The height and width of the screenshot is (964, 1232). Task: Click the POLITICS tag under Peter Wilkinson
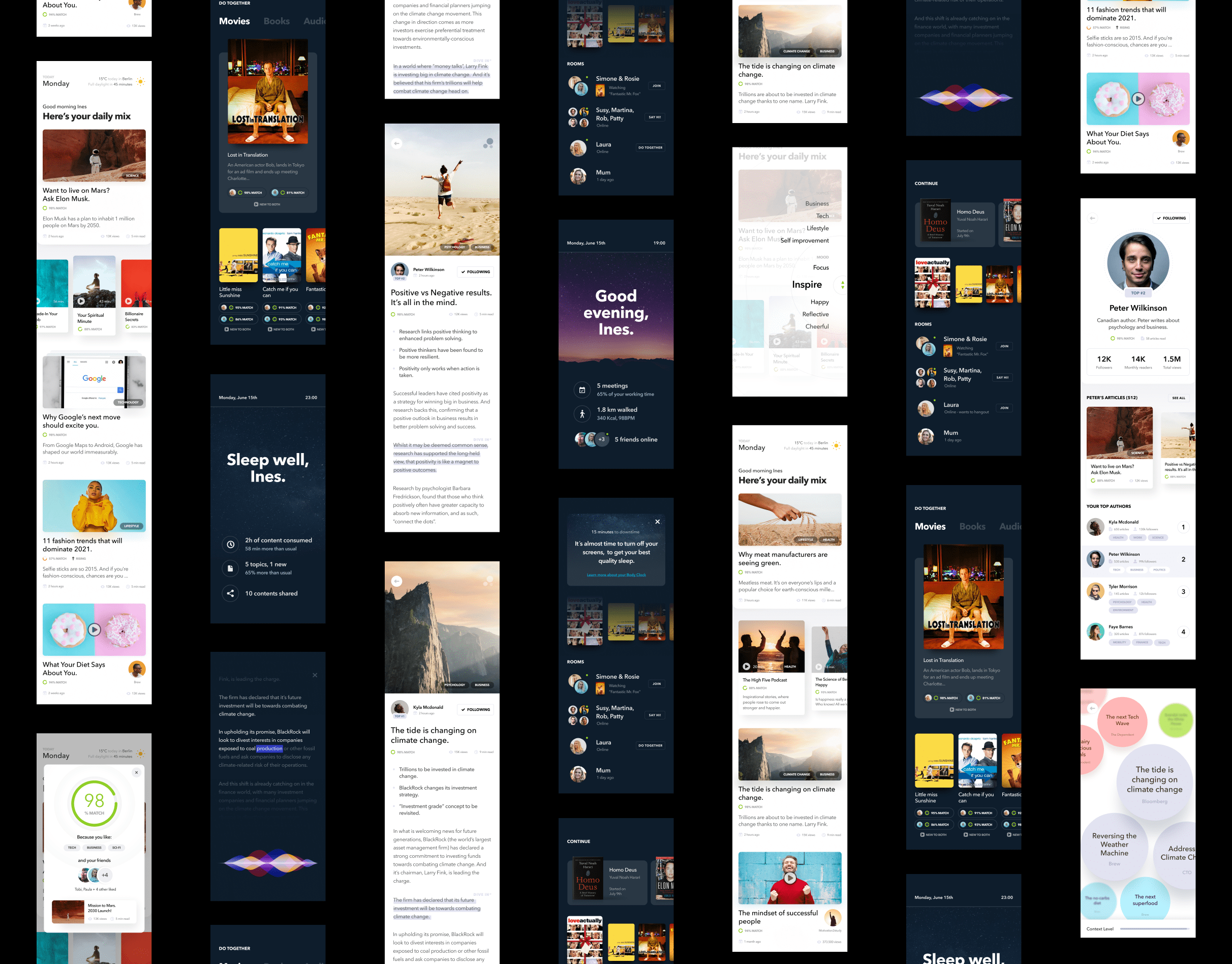tap(1159, 570)
